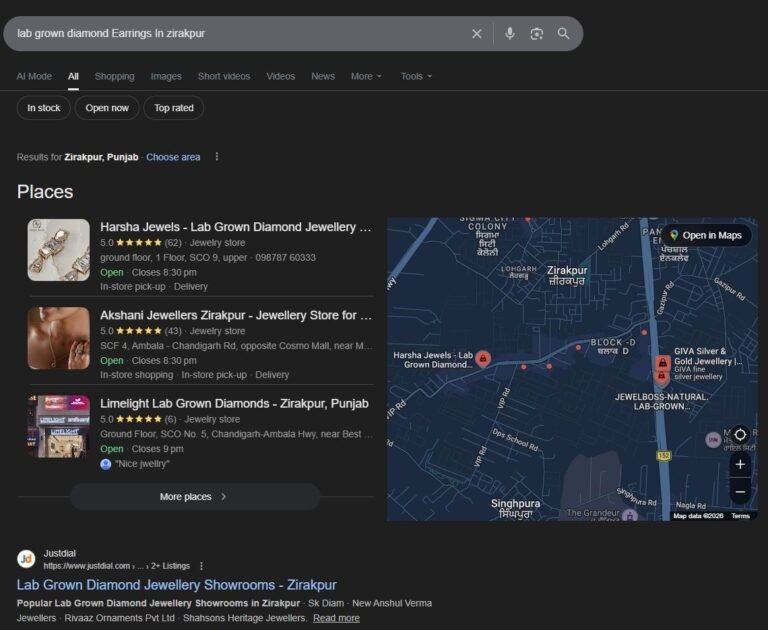
Task: Switch to Short videos tab
Action: click(x=224, y=76)
